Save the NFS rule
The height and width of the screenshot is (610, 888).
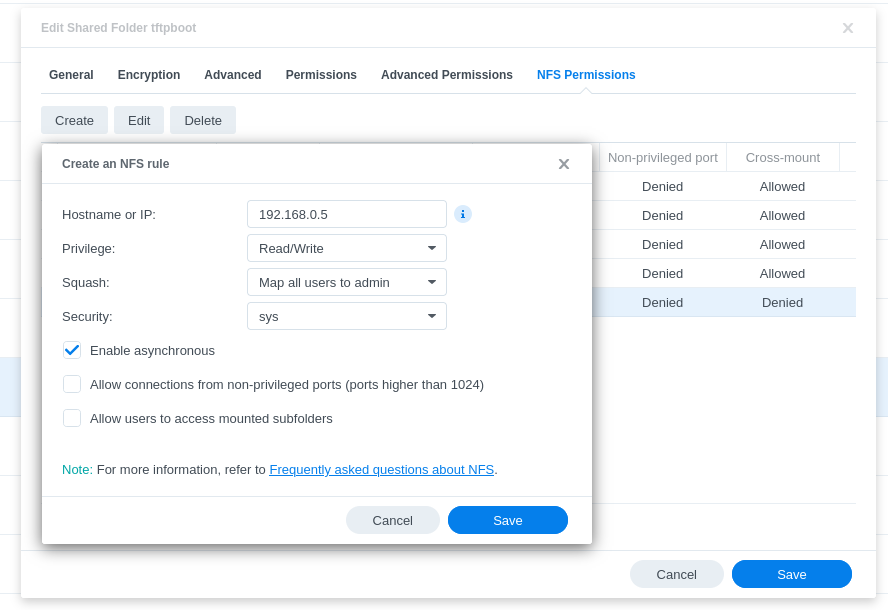[x=507, y=521]
